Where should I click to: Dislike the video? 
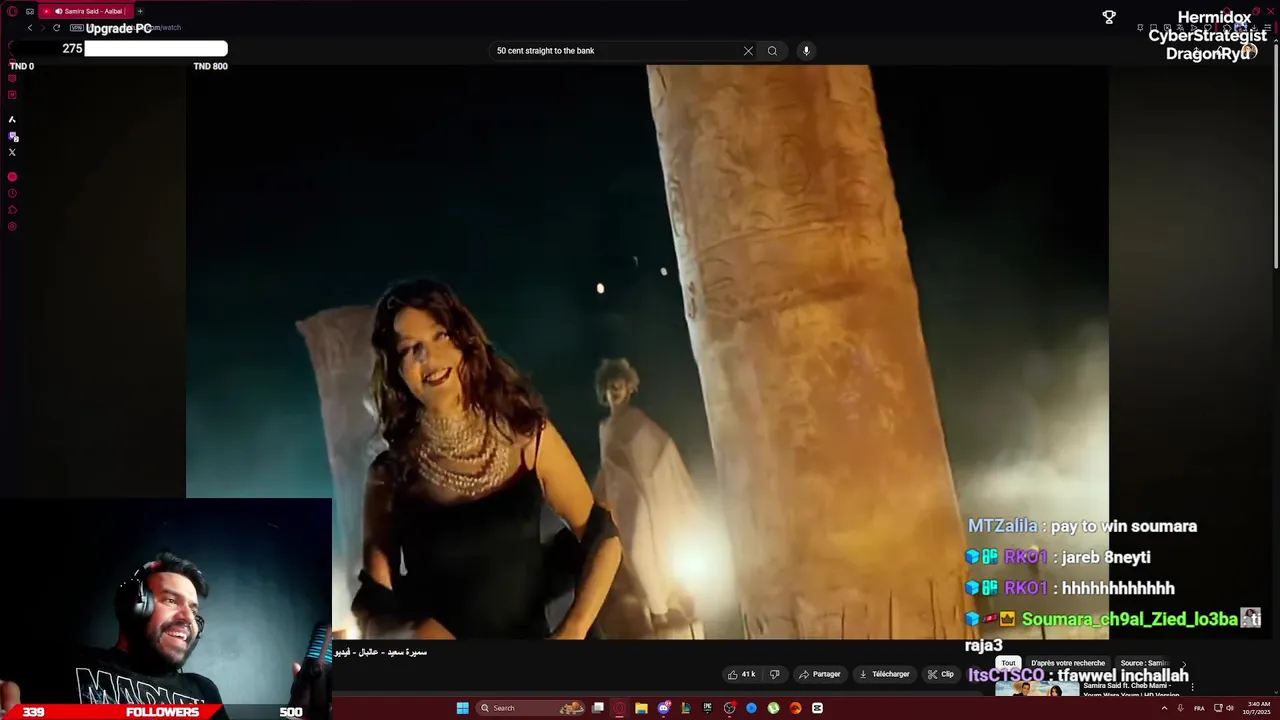point(774,674)
